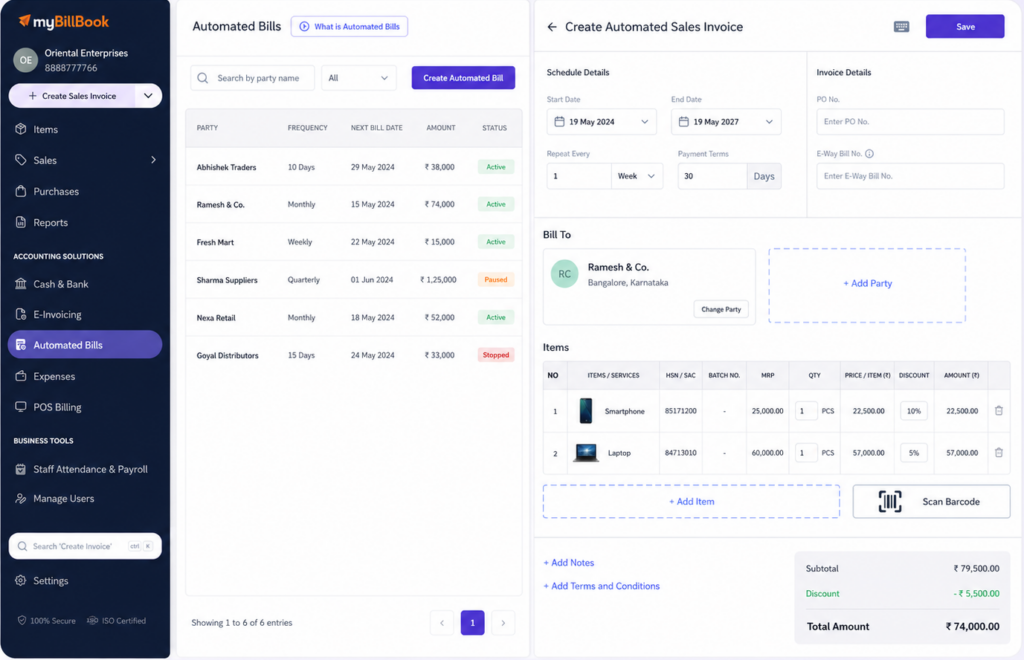Click the play icon in What is Automated Bills
Screen dimensions: 1024x660
(304, 27)
